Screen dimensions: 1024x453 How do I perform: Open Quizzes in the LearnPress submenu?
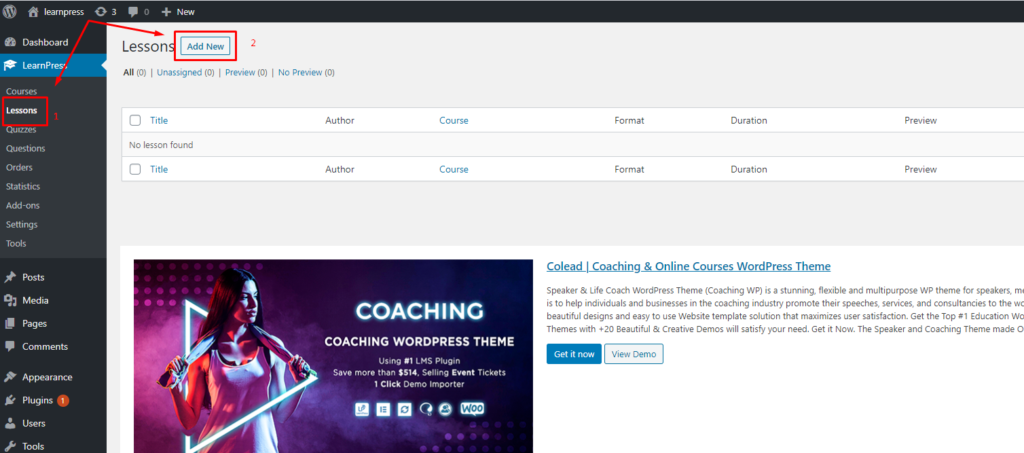23,129
